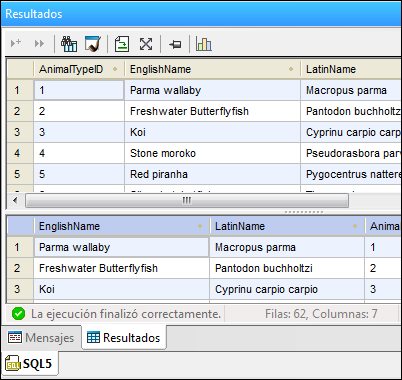This screenshot has height=380, width=402.
Task: Click the Resultados window title bar text
Action: (34, 14)
